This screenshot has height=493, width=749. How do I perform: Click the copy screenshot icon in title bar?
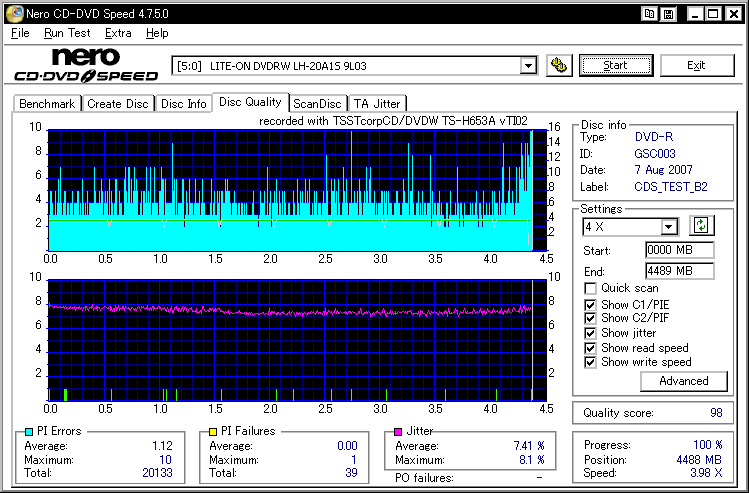point(649,13)
